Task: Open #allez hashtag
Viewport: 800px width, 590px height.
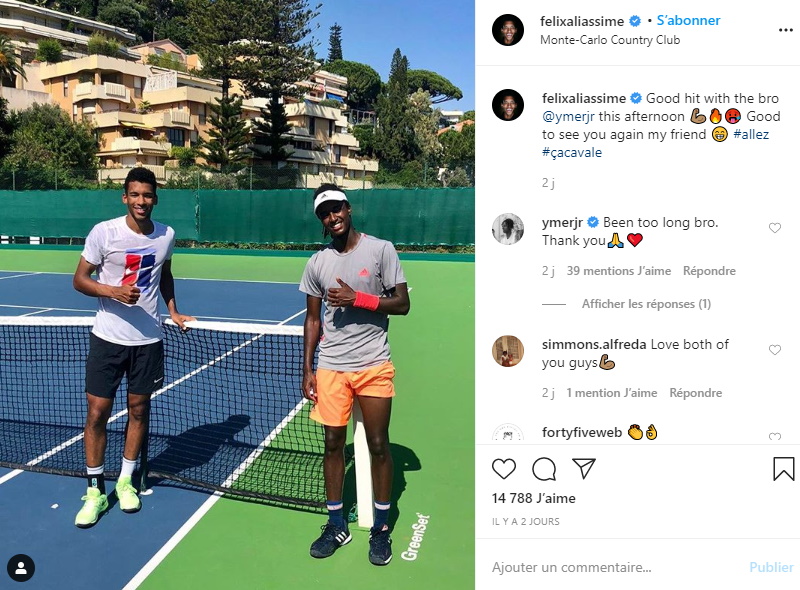Action: coord(751,134)
